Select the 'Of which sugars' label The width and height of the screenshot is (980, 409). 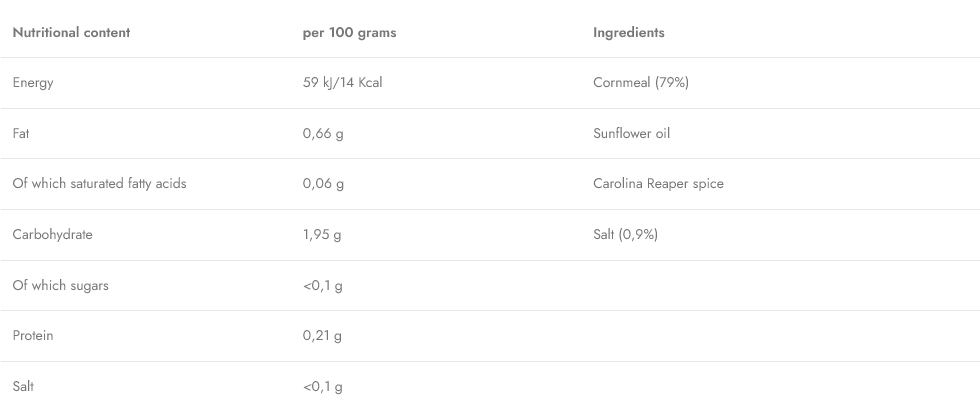point(60,285)
